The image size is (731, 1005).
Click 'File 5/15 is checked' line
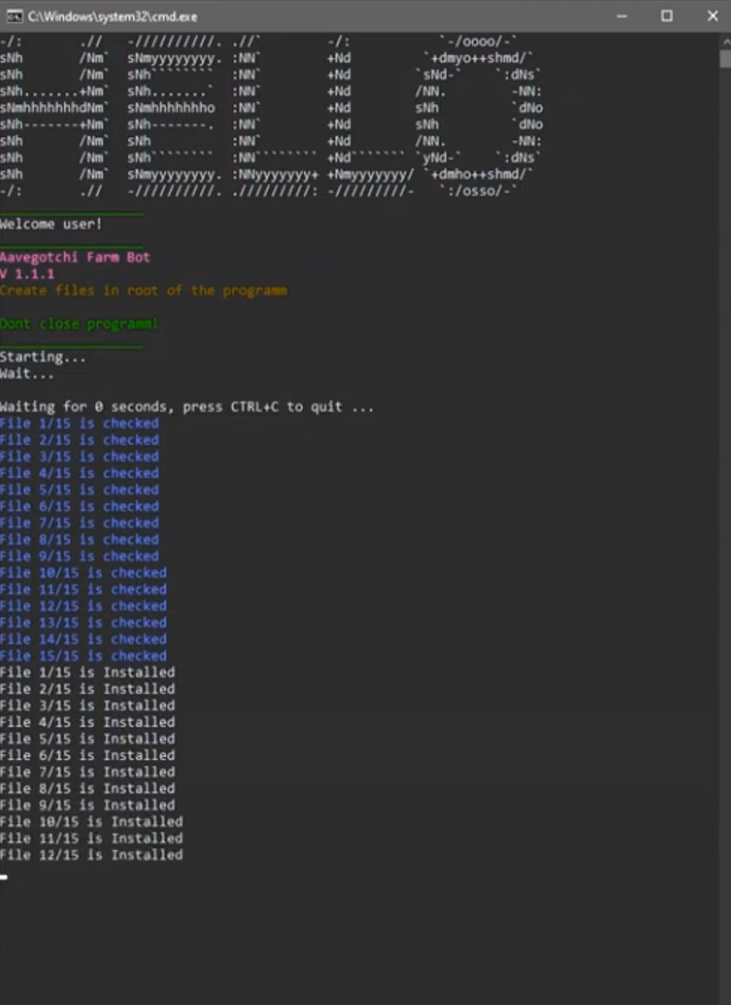click(x=79, y=490)
